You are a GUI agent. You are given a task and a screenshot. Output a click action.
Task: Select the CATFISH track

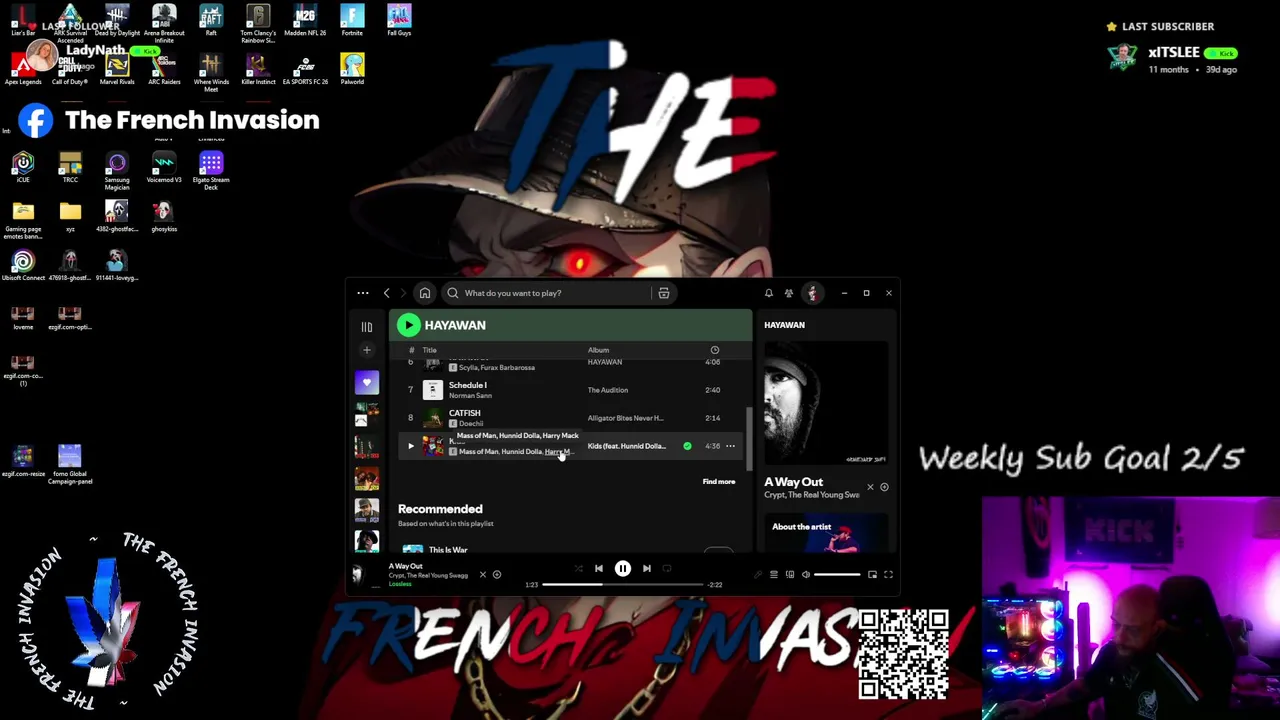pyautogui.click(x=465, y=413)
